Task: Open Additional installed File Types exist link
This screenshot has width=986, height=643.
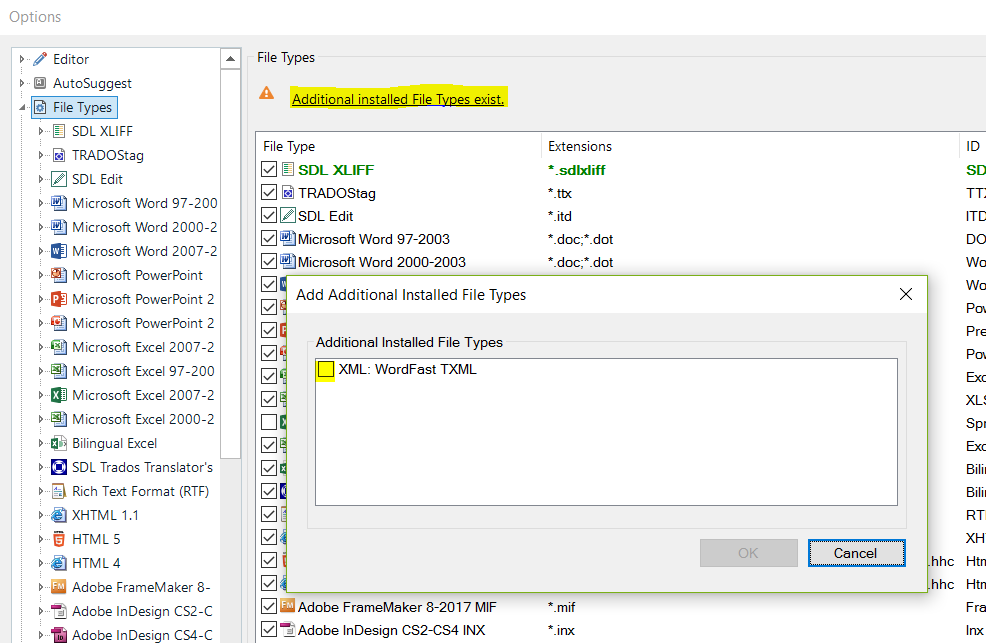Action: (x=398, y=99)
